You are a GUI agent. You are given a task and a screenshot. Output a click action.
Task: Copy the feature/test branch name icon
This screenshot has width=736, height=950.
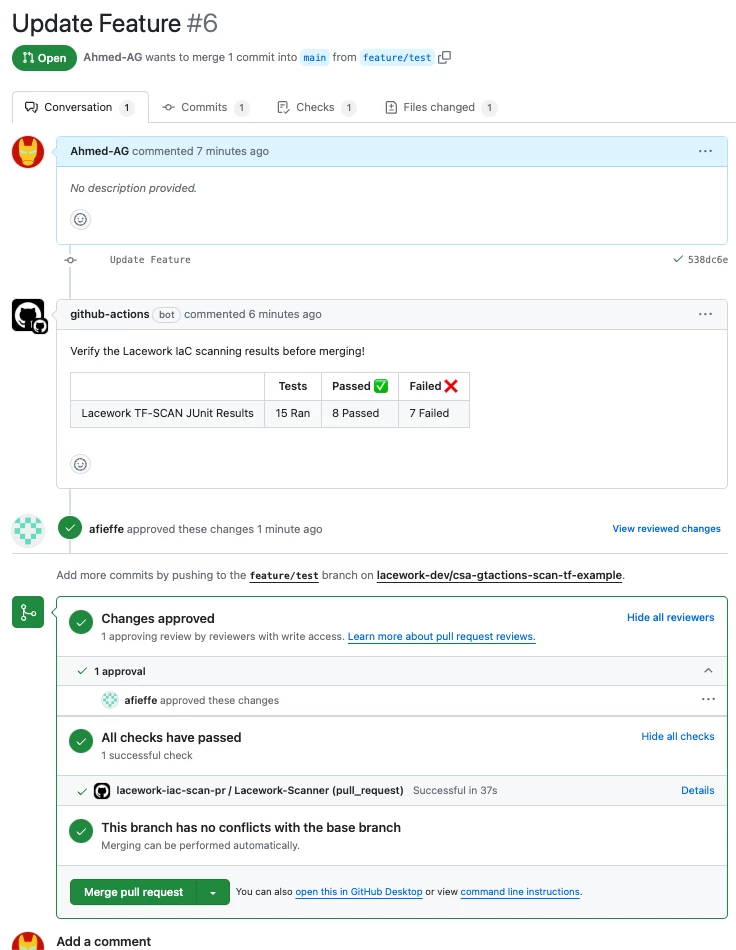point(445,58)
